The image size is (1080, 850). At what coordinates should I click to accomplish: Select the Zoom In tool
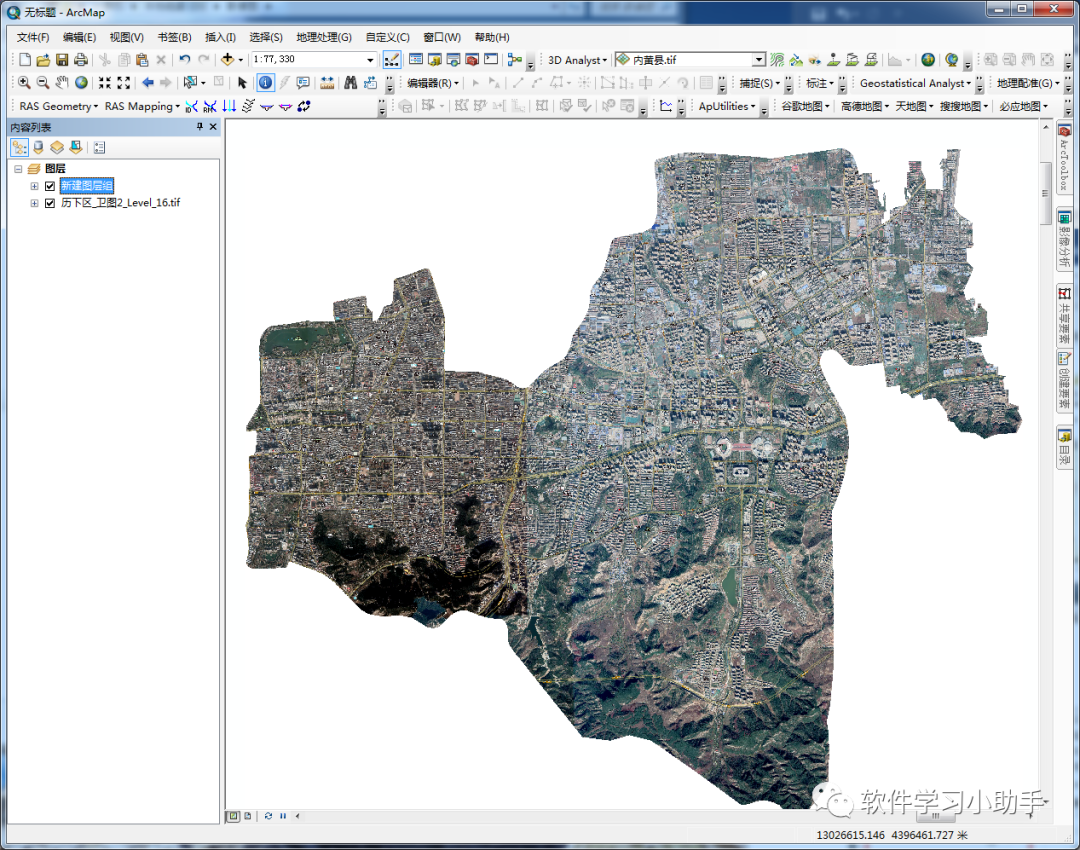[24, 83]
